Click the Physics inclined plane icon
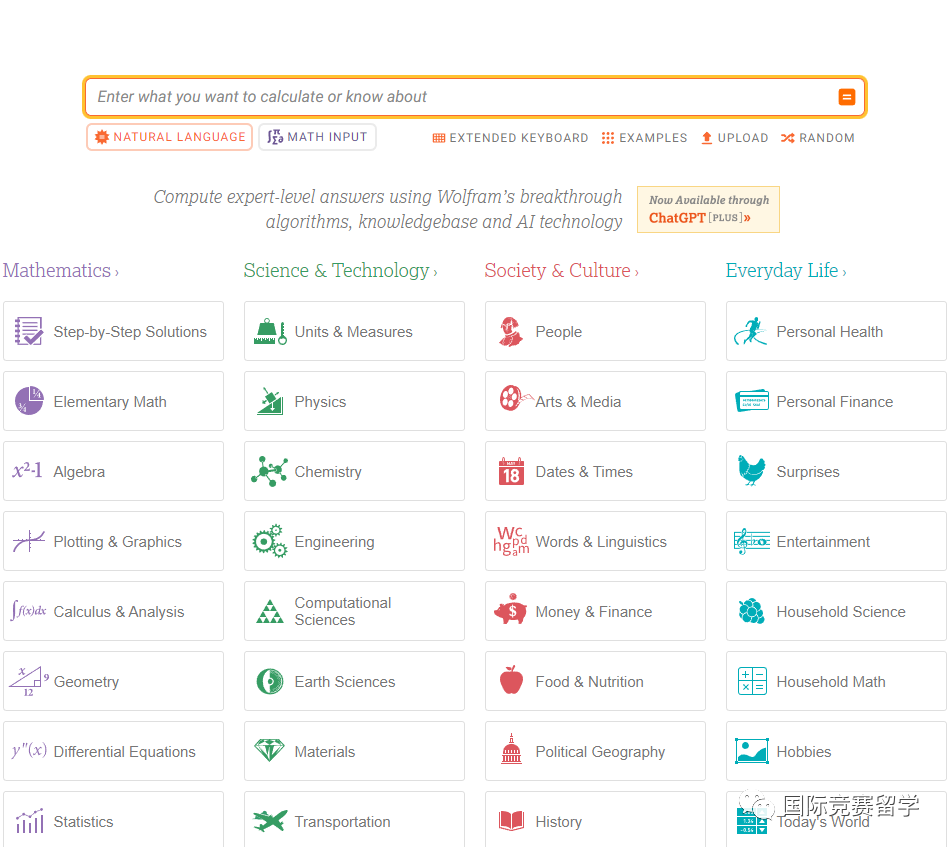 [270, 401]
